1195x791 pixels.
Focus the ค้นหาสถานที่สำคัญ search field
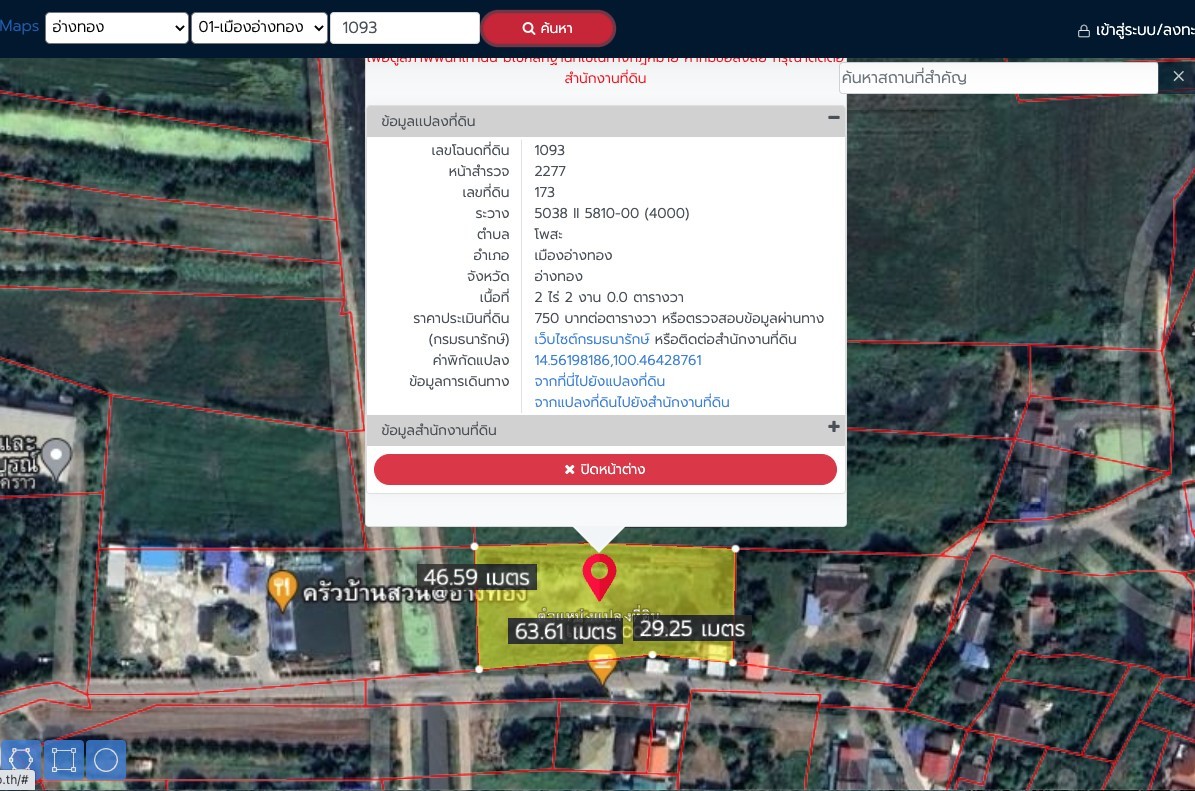998,77
